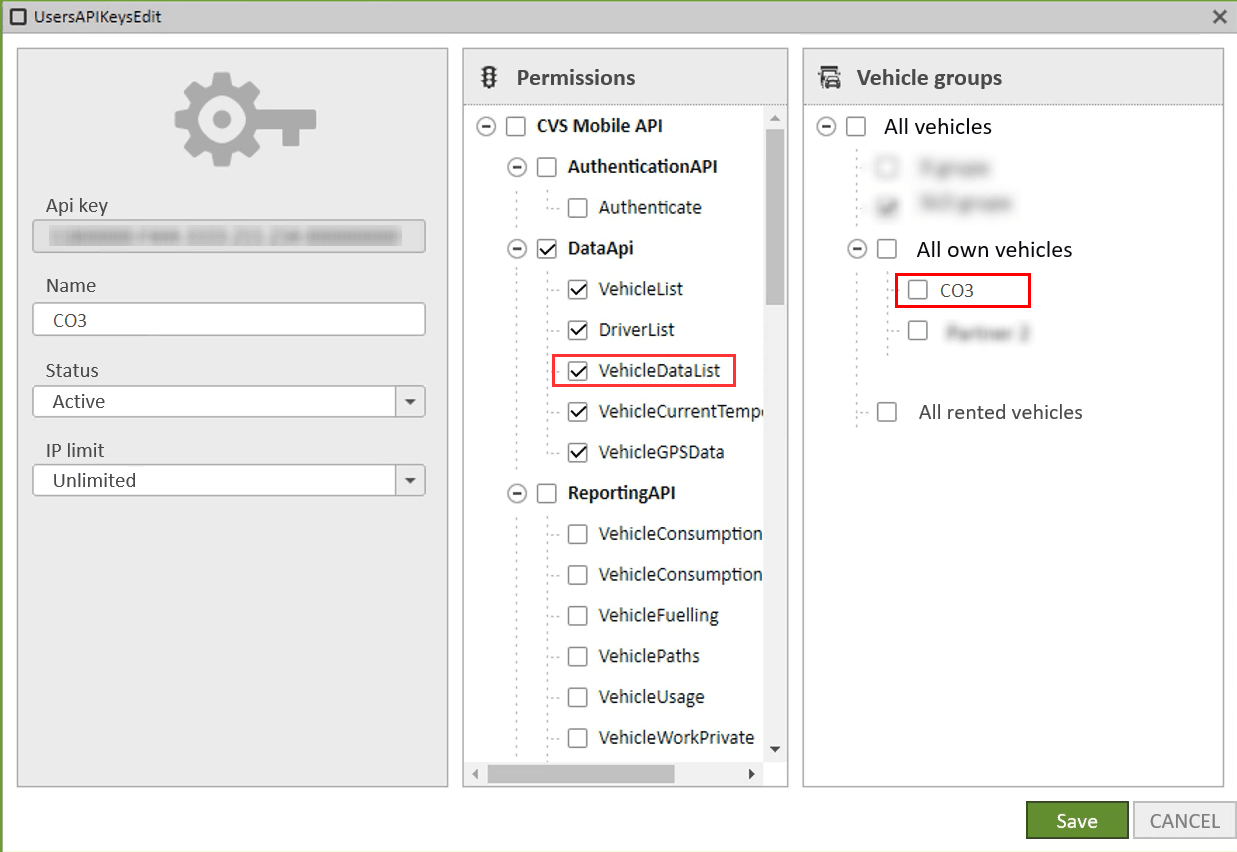Uncheck the VehicleGPSData checkbox
Image resolution: width=1237 pixels, height=852 pixels.
(577, 452)
